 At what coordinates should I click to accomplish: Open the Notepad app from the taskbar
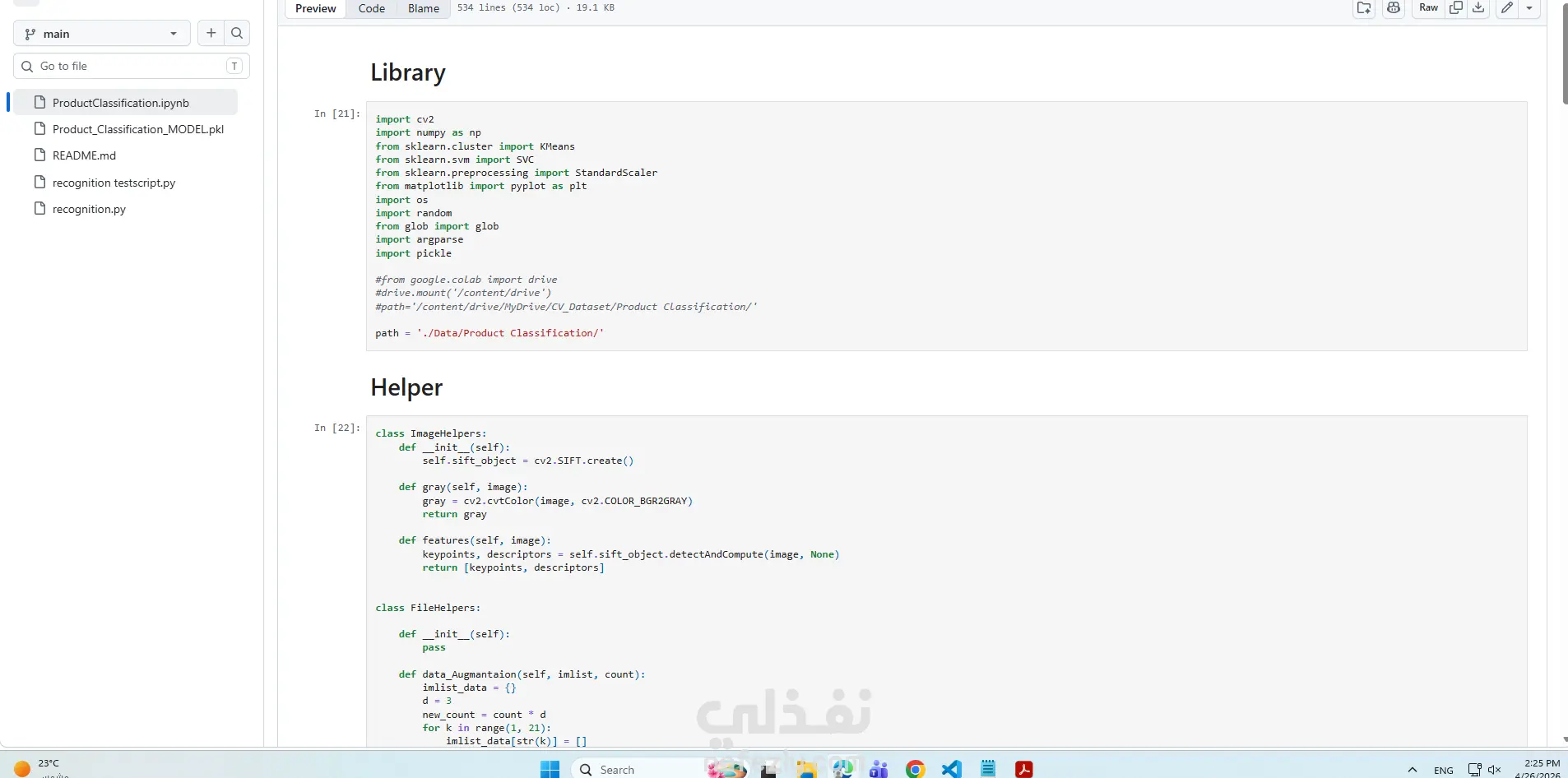988,769
